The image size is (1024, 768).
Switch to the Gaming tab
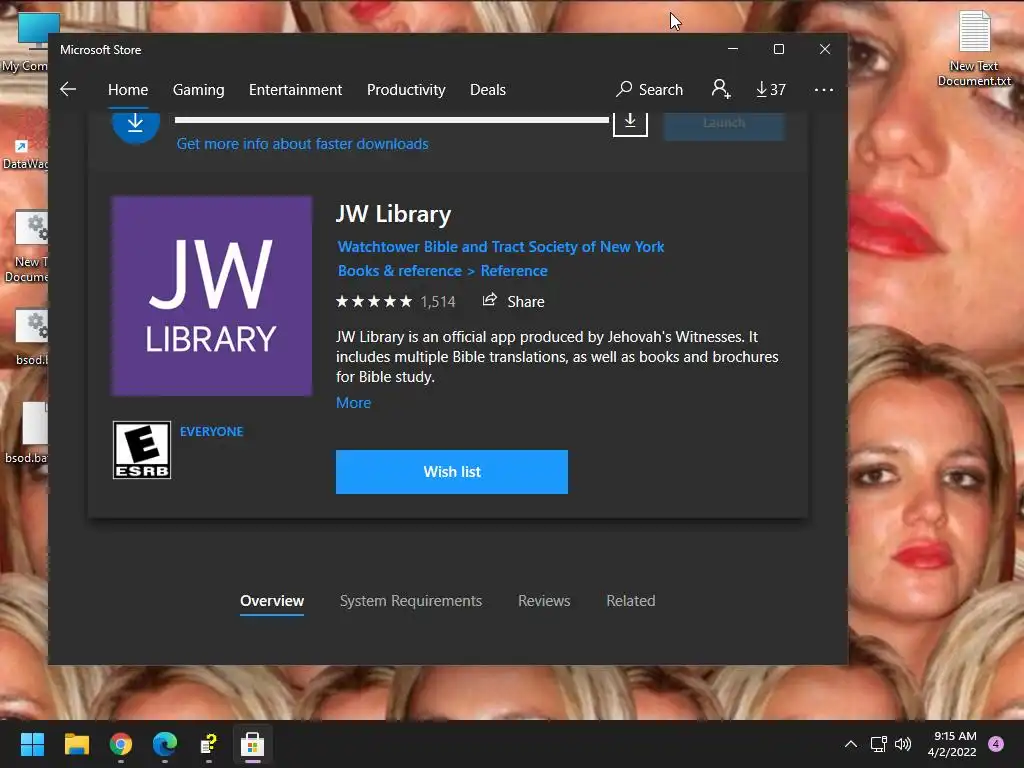(199, 89)
